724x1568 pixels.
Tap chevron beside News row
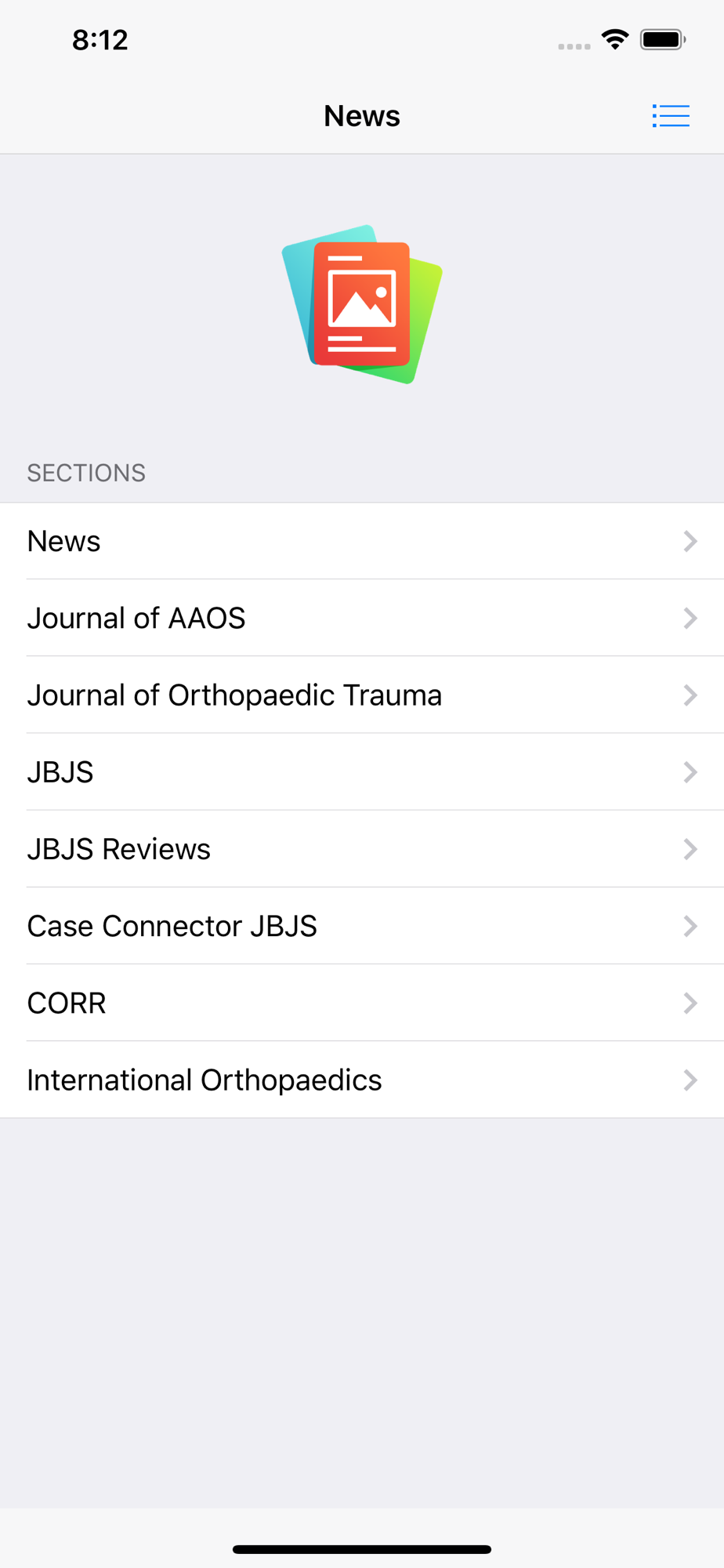(690, 541)
